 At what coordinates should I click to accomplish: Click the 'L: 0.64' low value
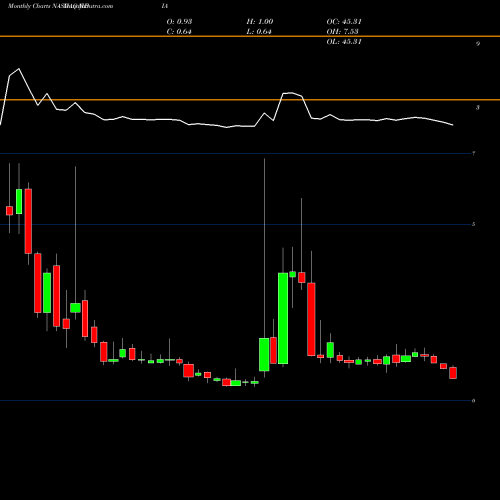click(x=259, y=32)
